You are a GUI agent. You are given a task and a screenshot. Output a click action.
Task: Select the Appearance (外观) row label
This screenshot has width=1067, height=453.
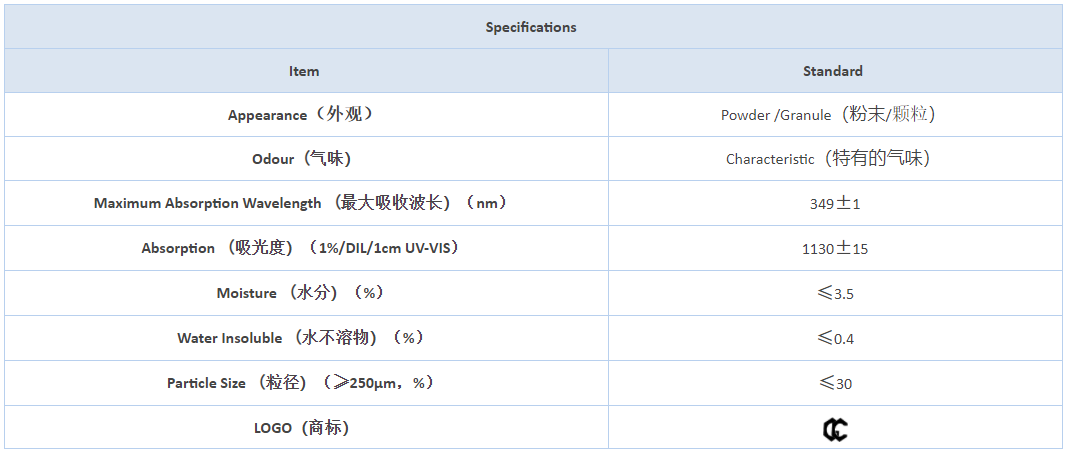click(301, 115)
